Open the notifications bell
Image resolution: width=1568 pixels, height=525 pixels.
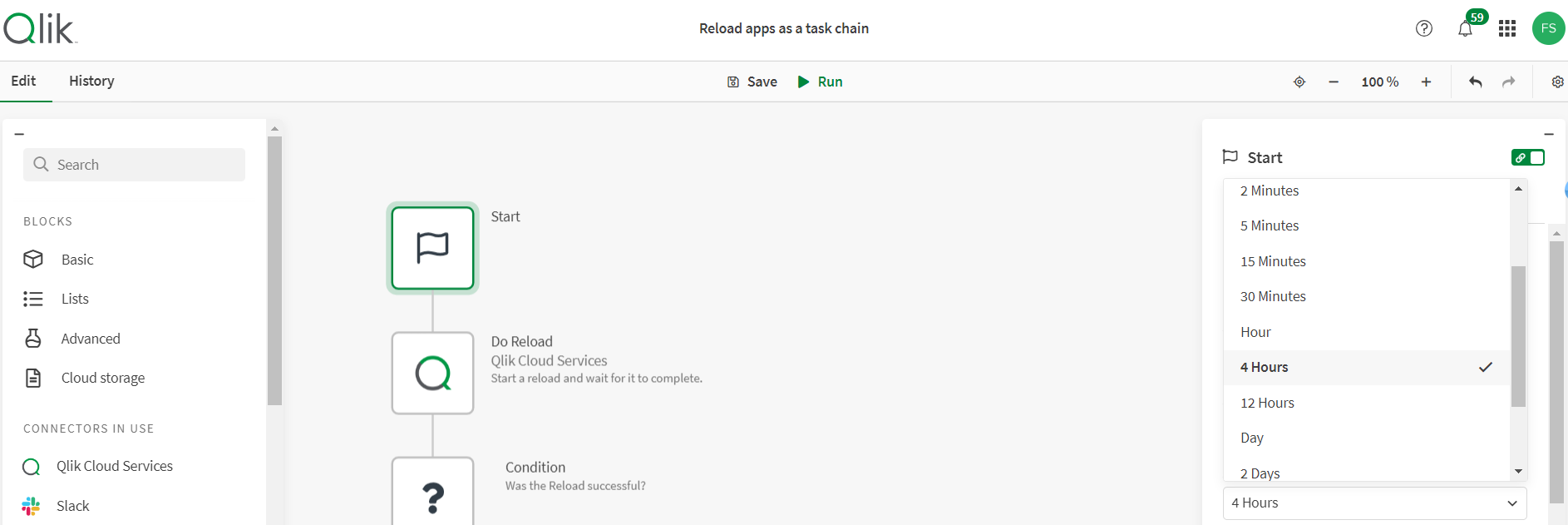1465,29
